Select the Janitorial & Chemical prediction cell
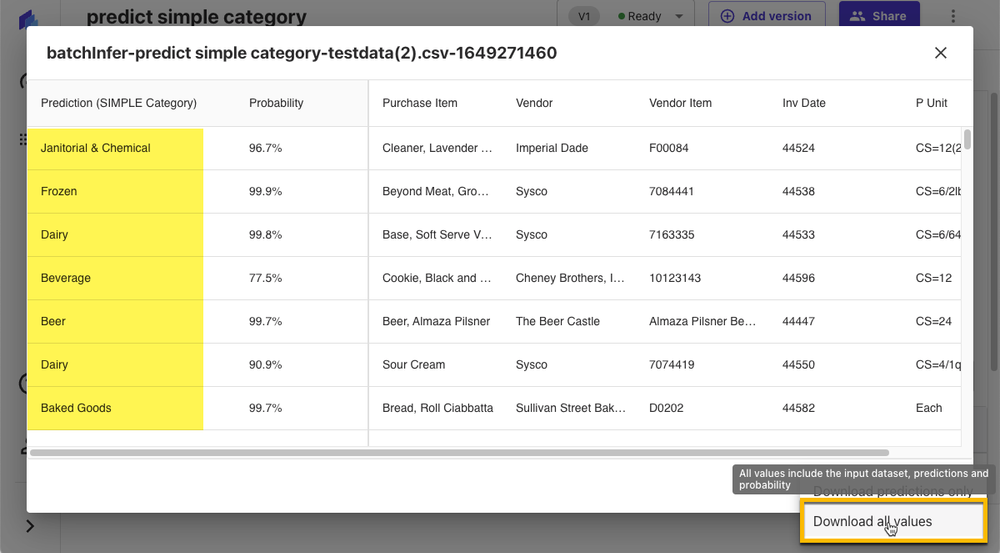1000x553 pixels. pos(115,148)
